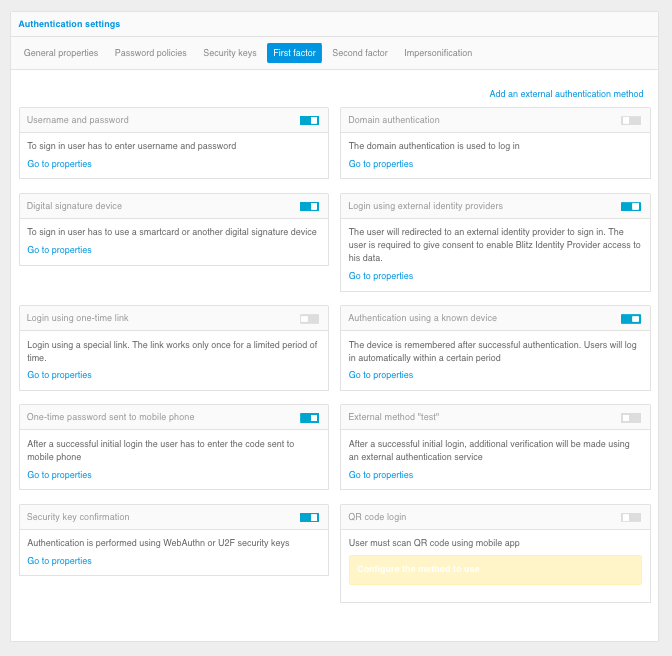Go to the Security keys tab
The image size is (672, 656).
(230, 53)
